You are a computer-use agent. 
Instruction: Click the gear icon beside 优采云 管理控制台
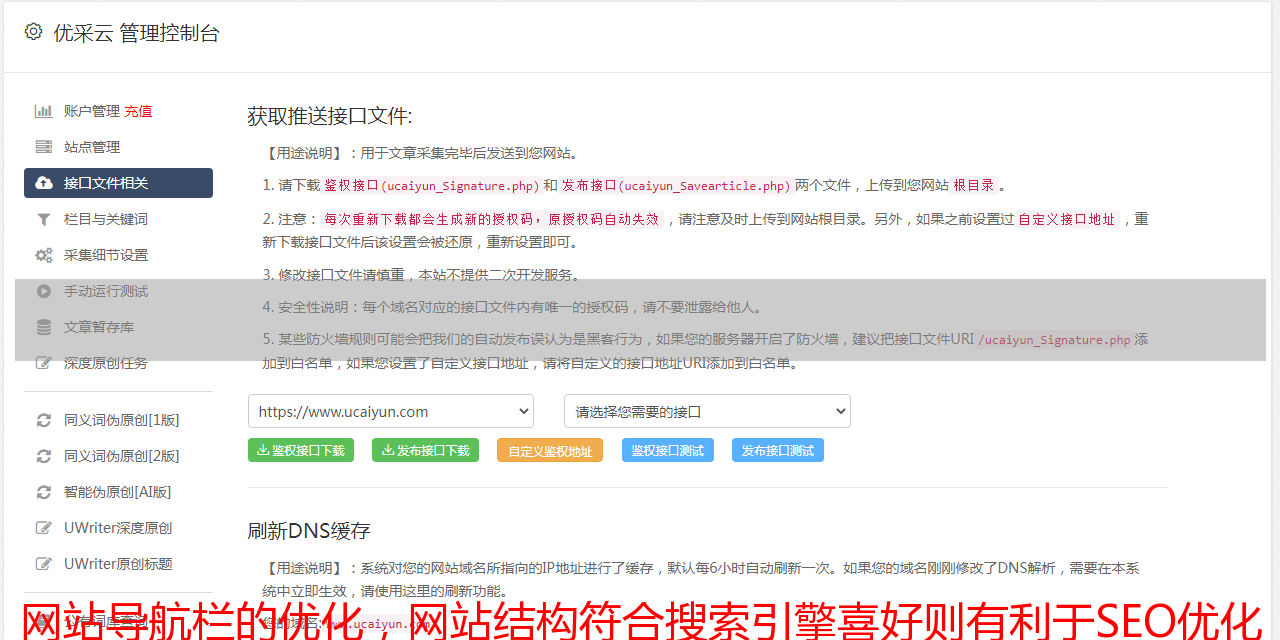(x=33, y=32)
